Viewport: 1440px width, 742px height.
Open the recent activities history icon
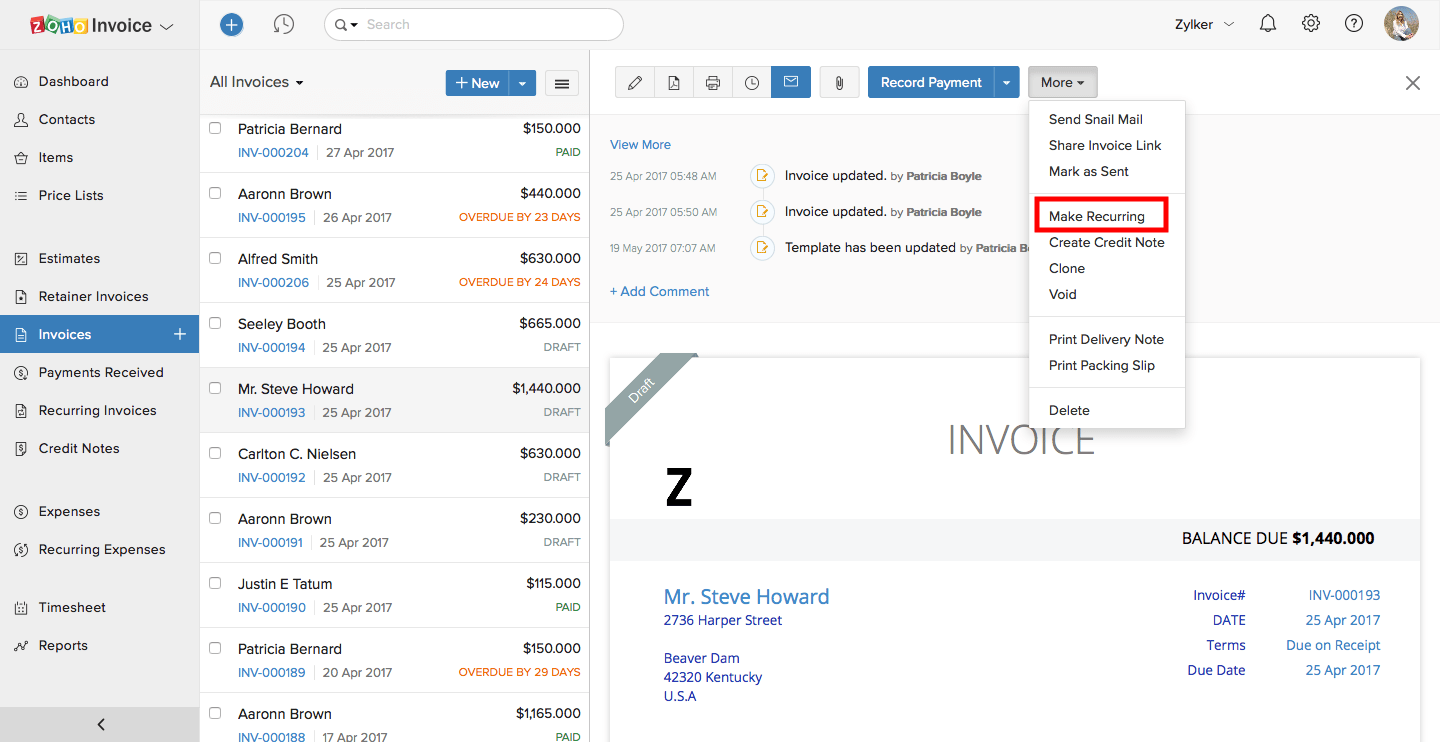pyautogui.click(x=284, y=23)
